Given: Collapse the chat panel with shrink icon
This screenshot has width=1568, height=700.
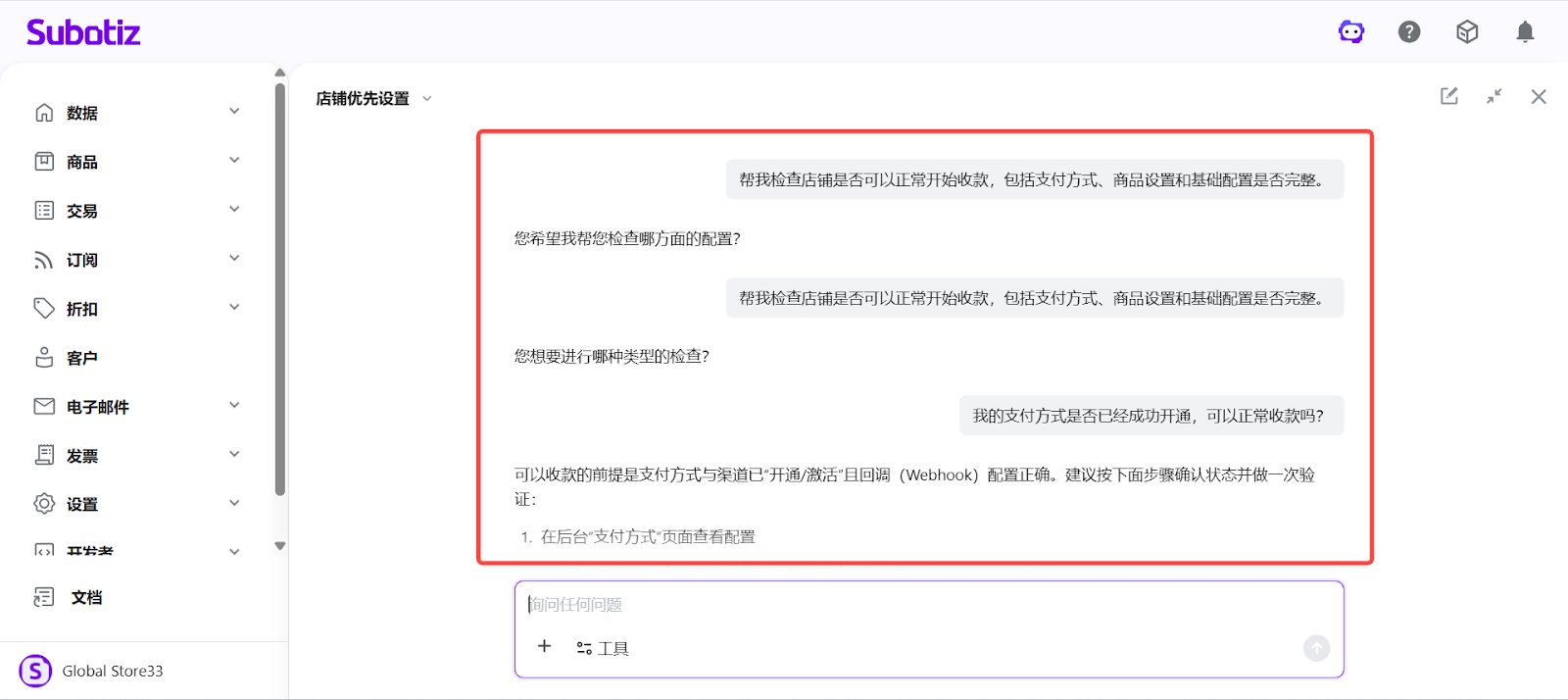Looking at the screenshot, I should coord(1494,96).
